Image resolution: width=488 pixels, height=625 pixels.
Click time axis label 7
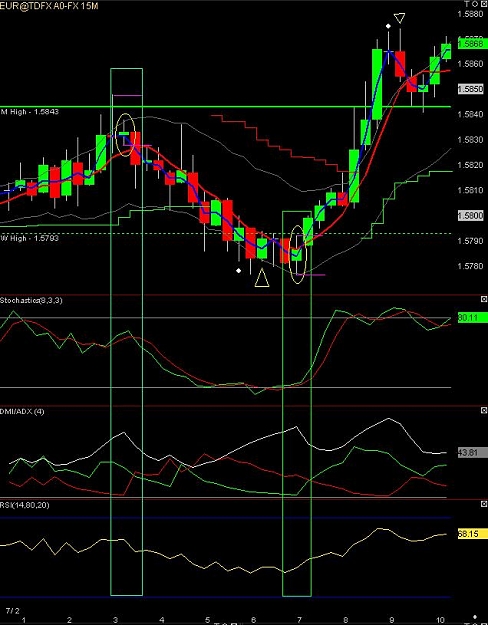click(299, 620)
